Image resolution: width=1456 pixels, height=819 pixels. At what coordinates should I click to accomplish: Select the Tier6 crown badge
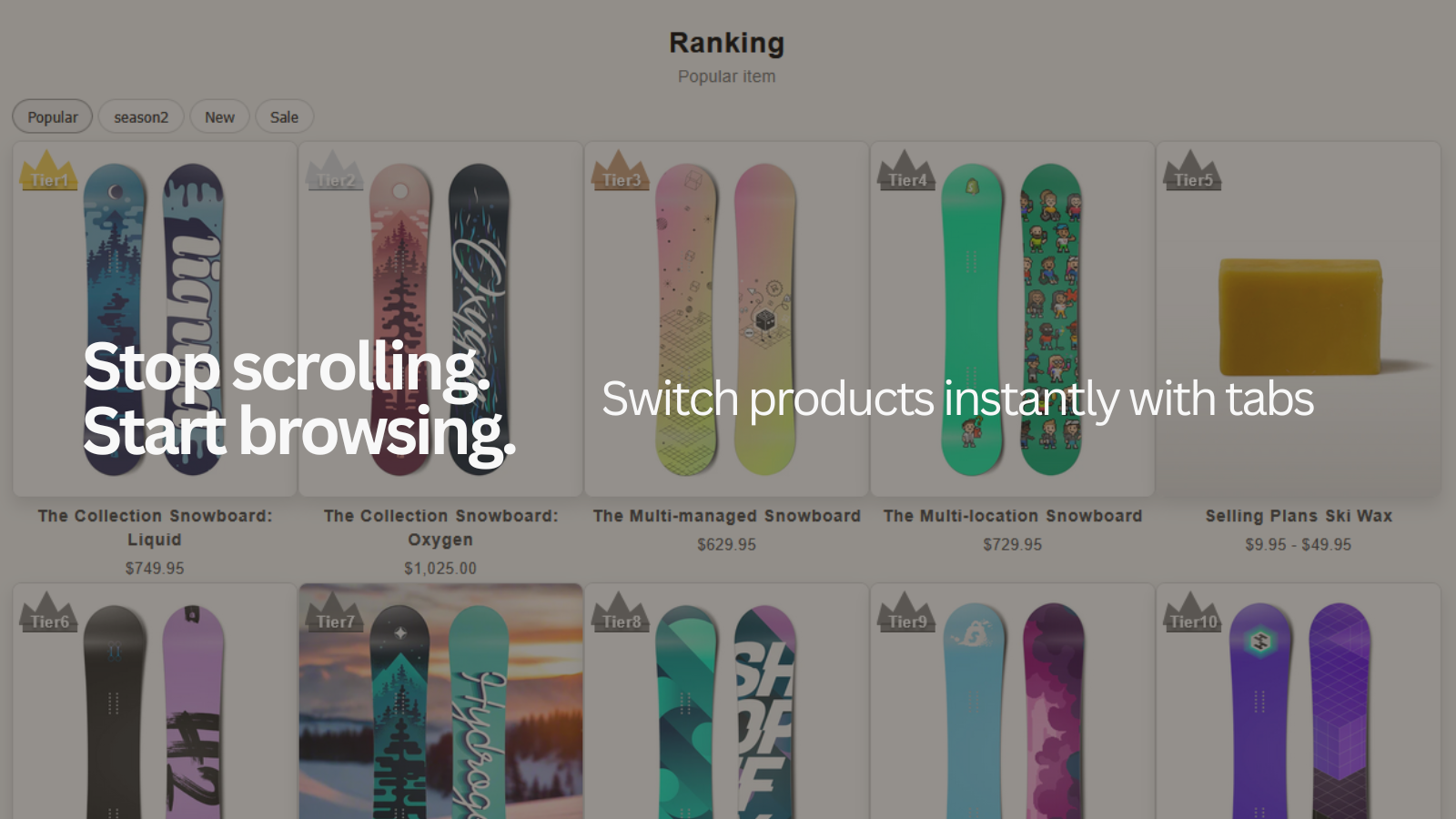(48, 618)
